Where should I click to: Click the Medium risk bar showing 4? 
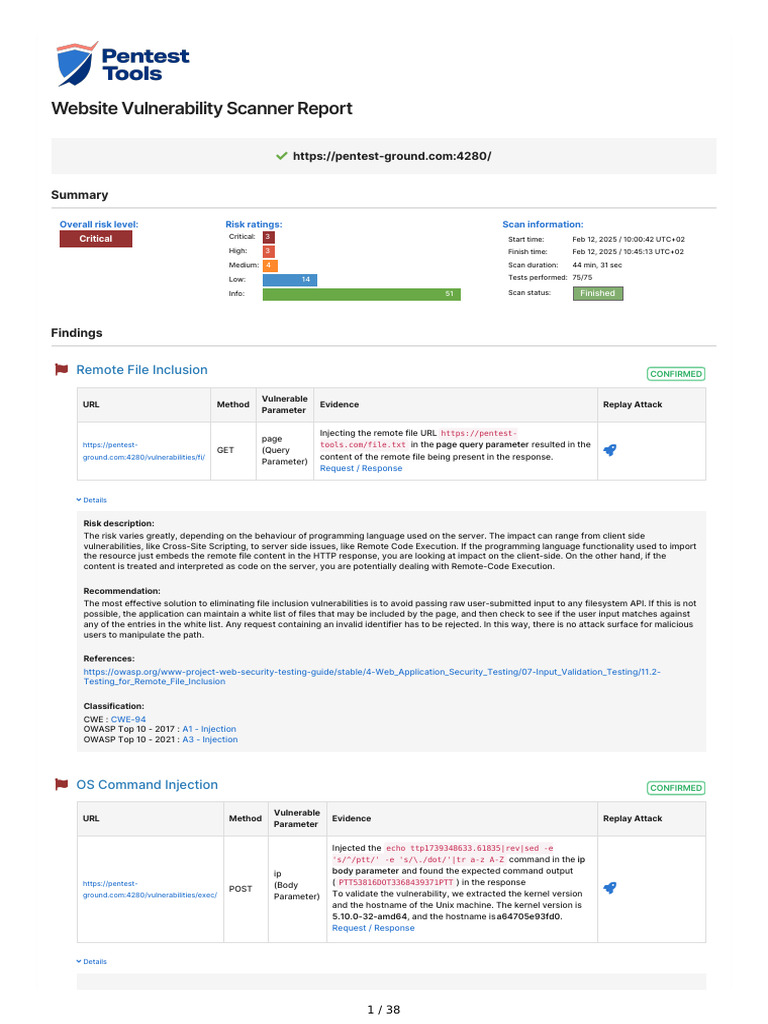(270, 265)
